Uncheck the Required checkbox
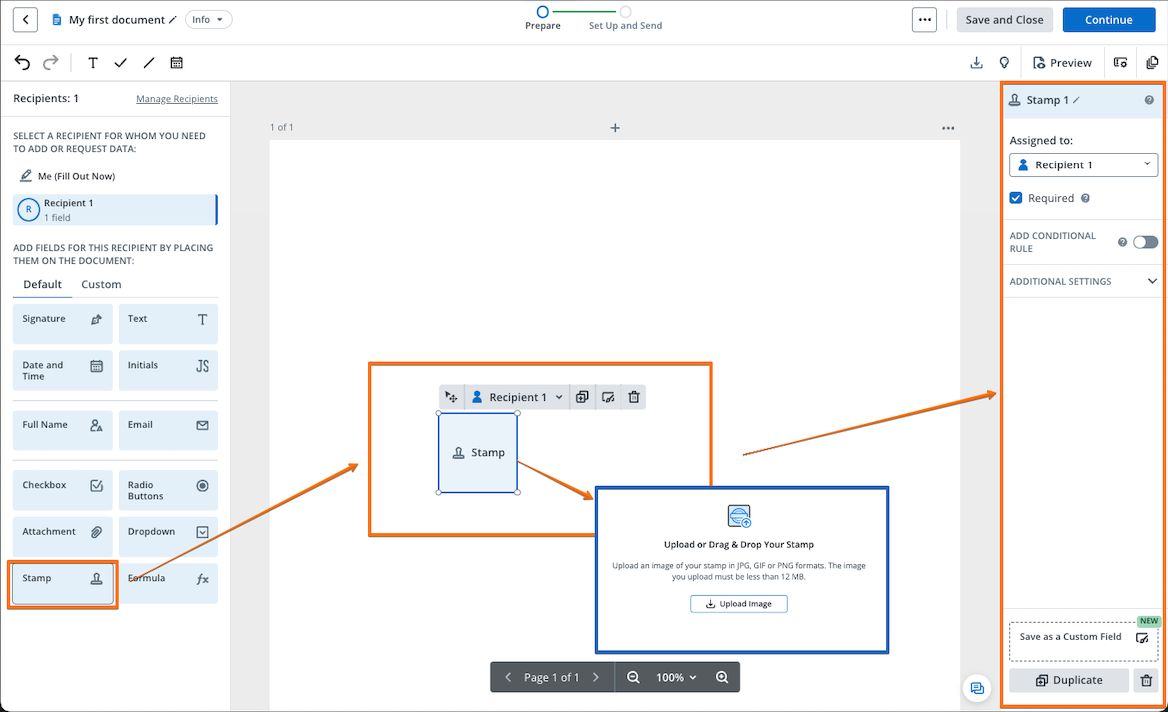 1016,198
